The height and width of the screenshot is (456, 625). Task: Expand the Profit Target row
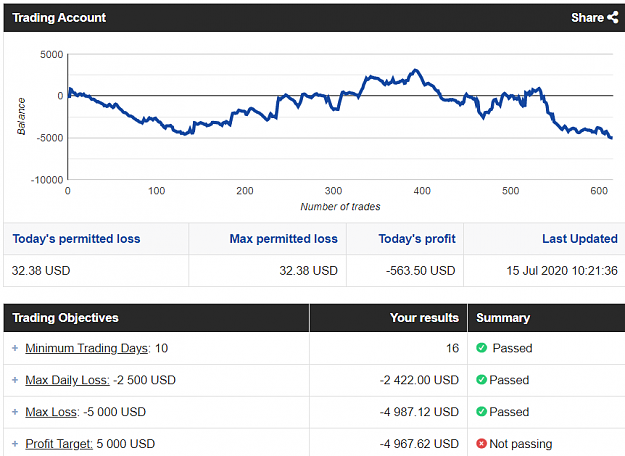pos(15,444)
